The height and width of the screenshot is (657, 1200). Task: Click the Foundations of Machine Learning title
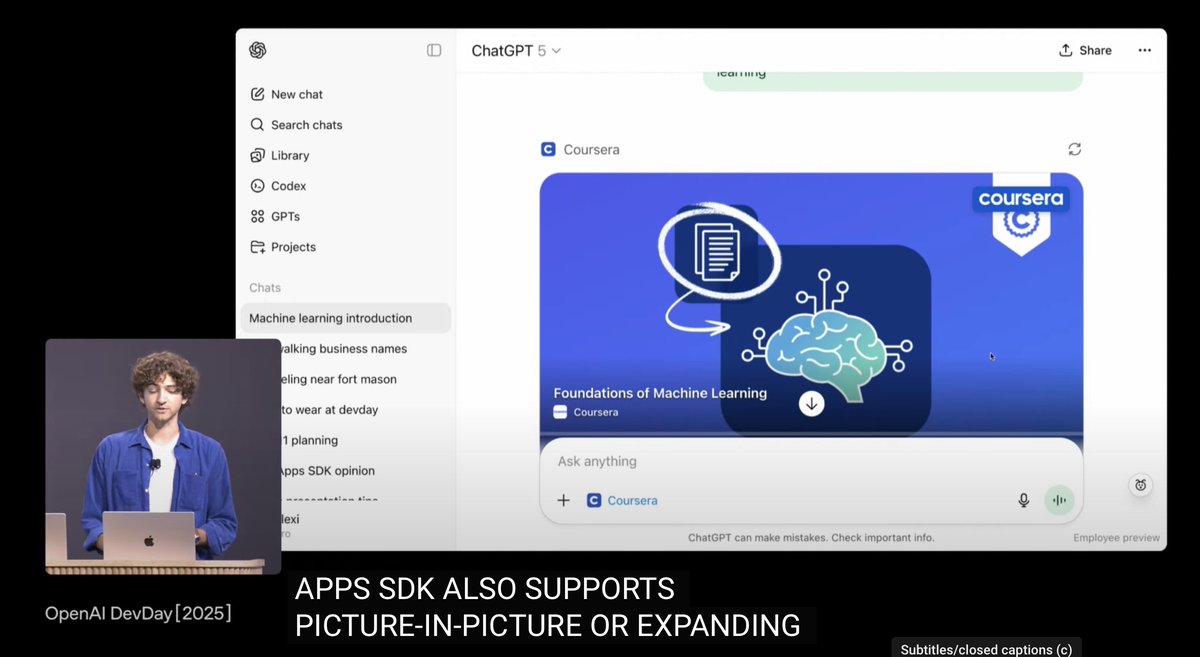[x=660, y=393]
